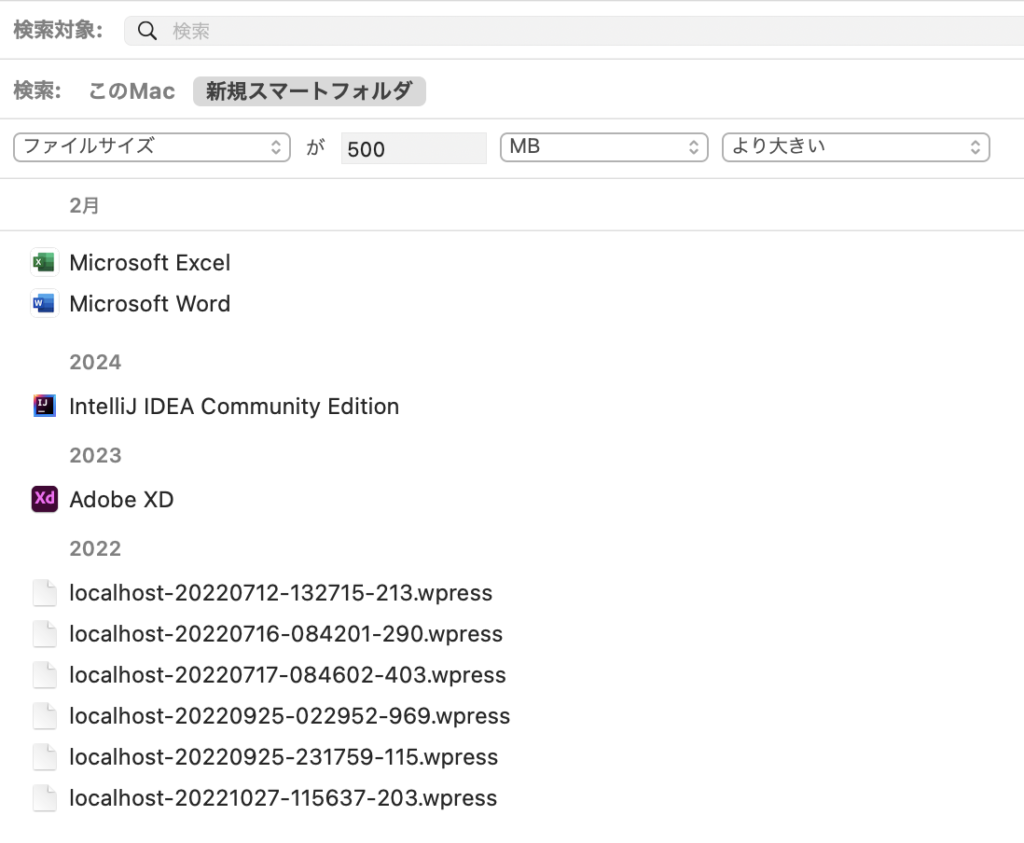Click the IntelliJ IDEA app icon
1024x843 pixels.
click(x=44, y=406)
